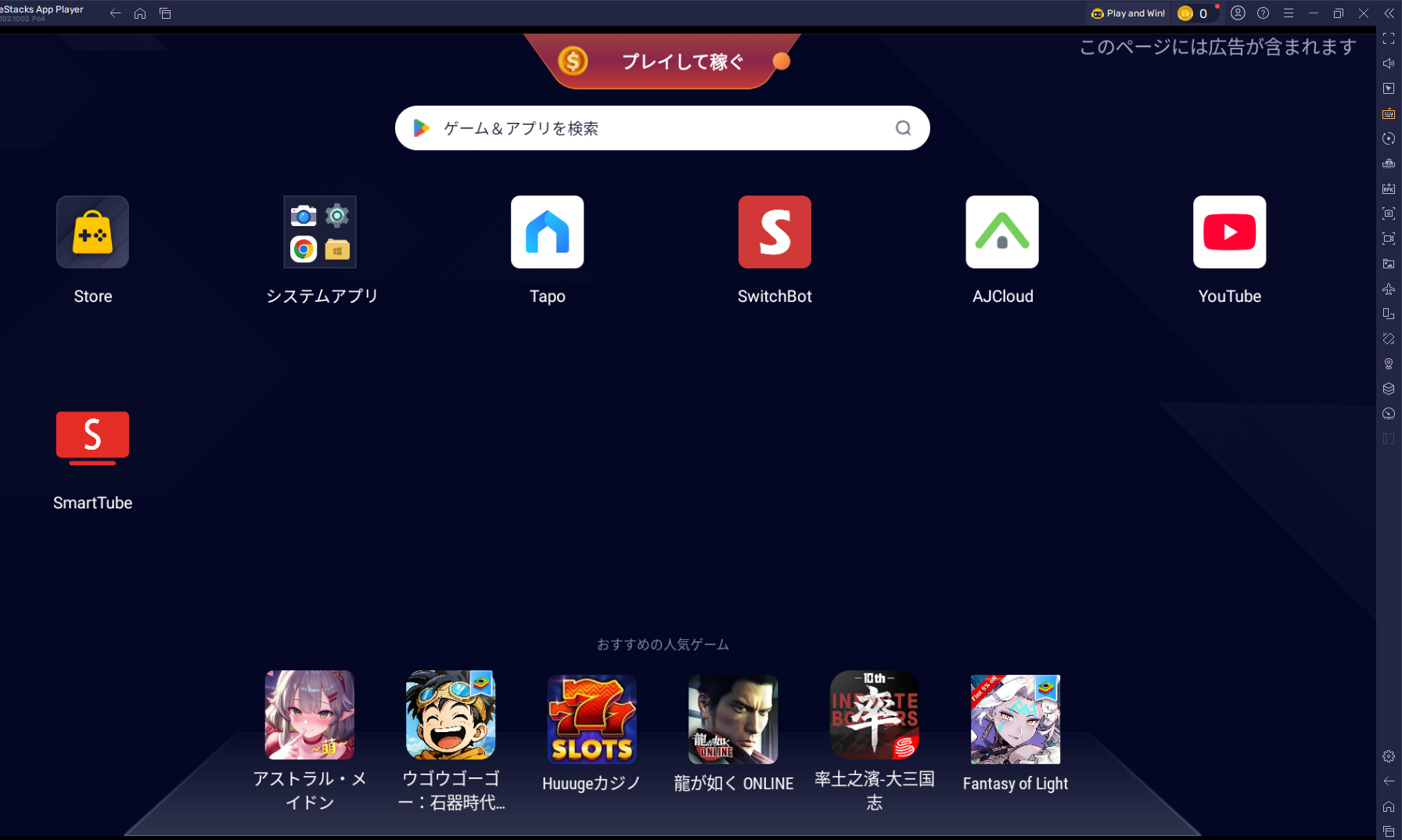Open the AJCloud app
This screenshot has width=1402, height=840.
click(1002, 232)
